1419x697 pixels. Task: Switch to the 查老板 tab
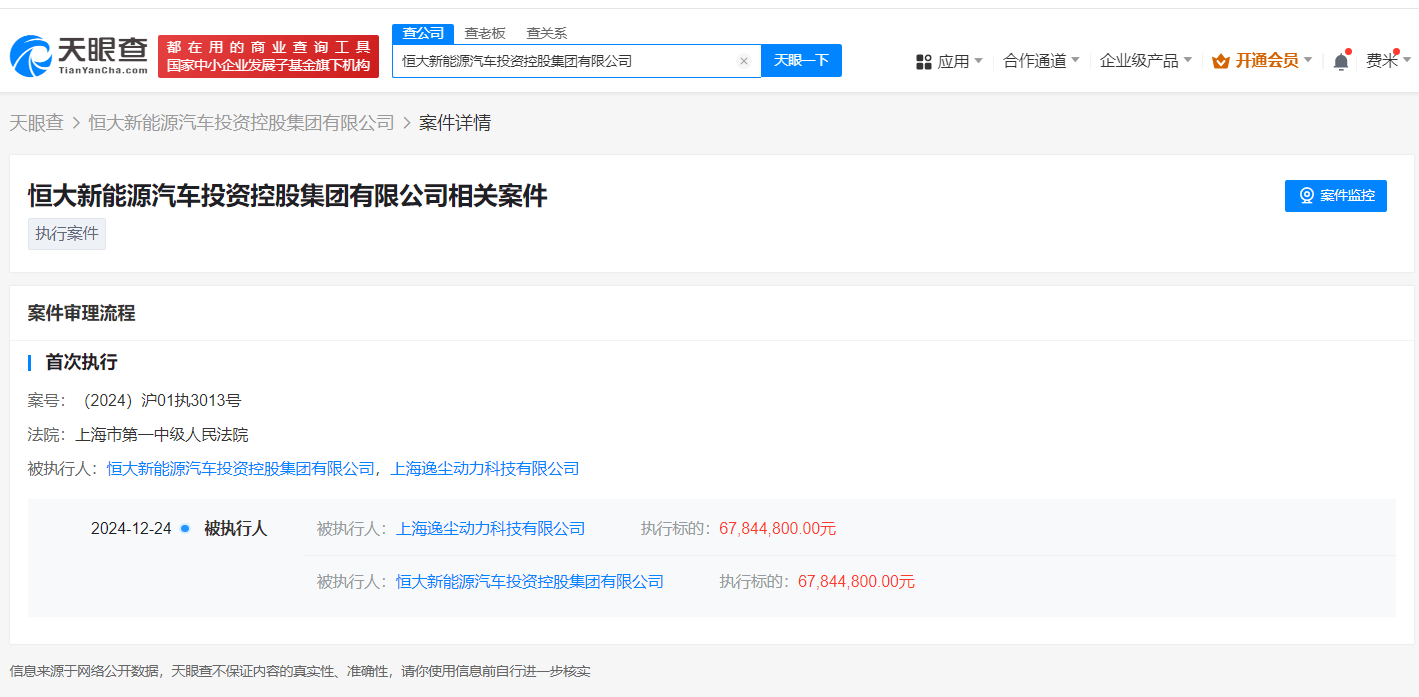click(485, 34)
